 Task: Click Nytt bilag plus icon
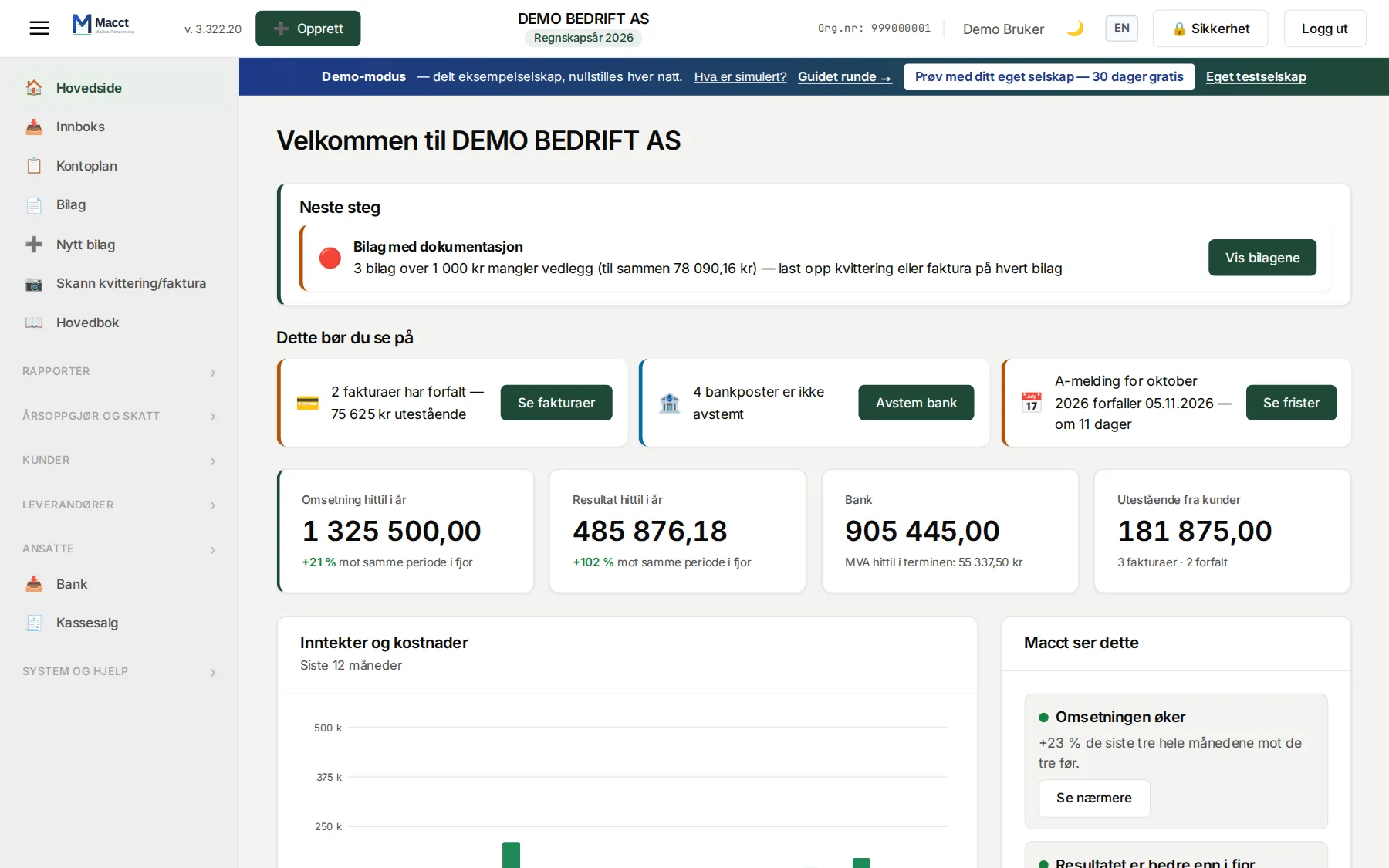pyautogui.click(x=34, y=245)
